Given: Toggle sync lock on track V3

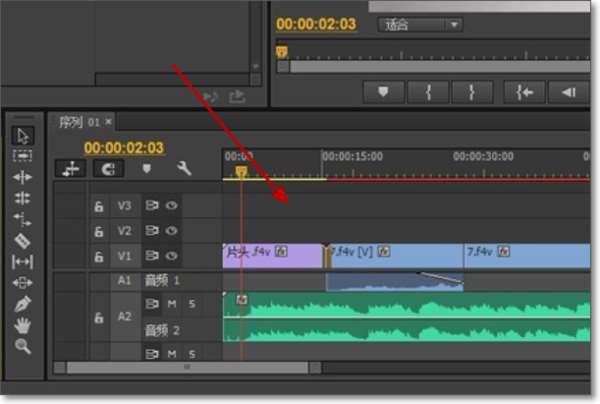Looking at the screenshot, I should 152,206.
